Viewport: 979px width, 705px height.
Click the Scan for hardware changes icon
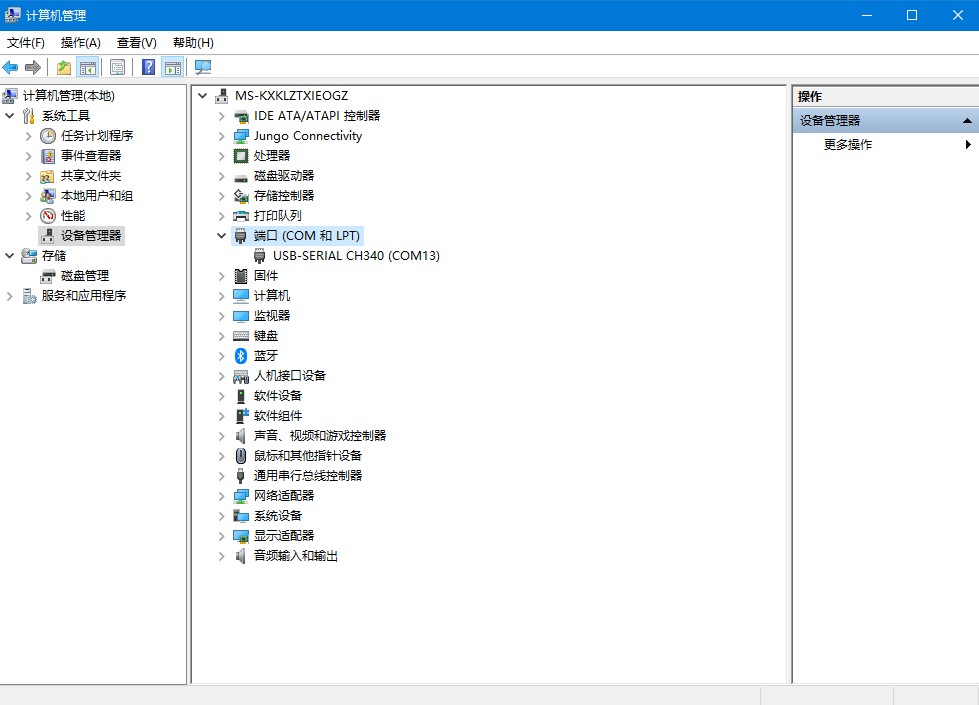click(203, 68)
